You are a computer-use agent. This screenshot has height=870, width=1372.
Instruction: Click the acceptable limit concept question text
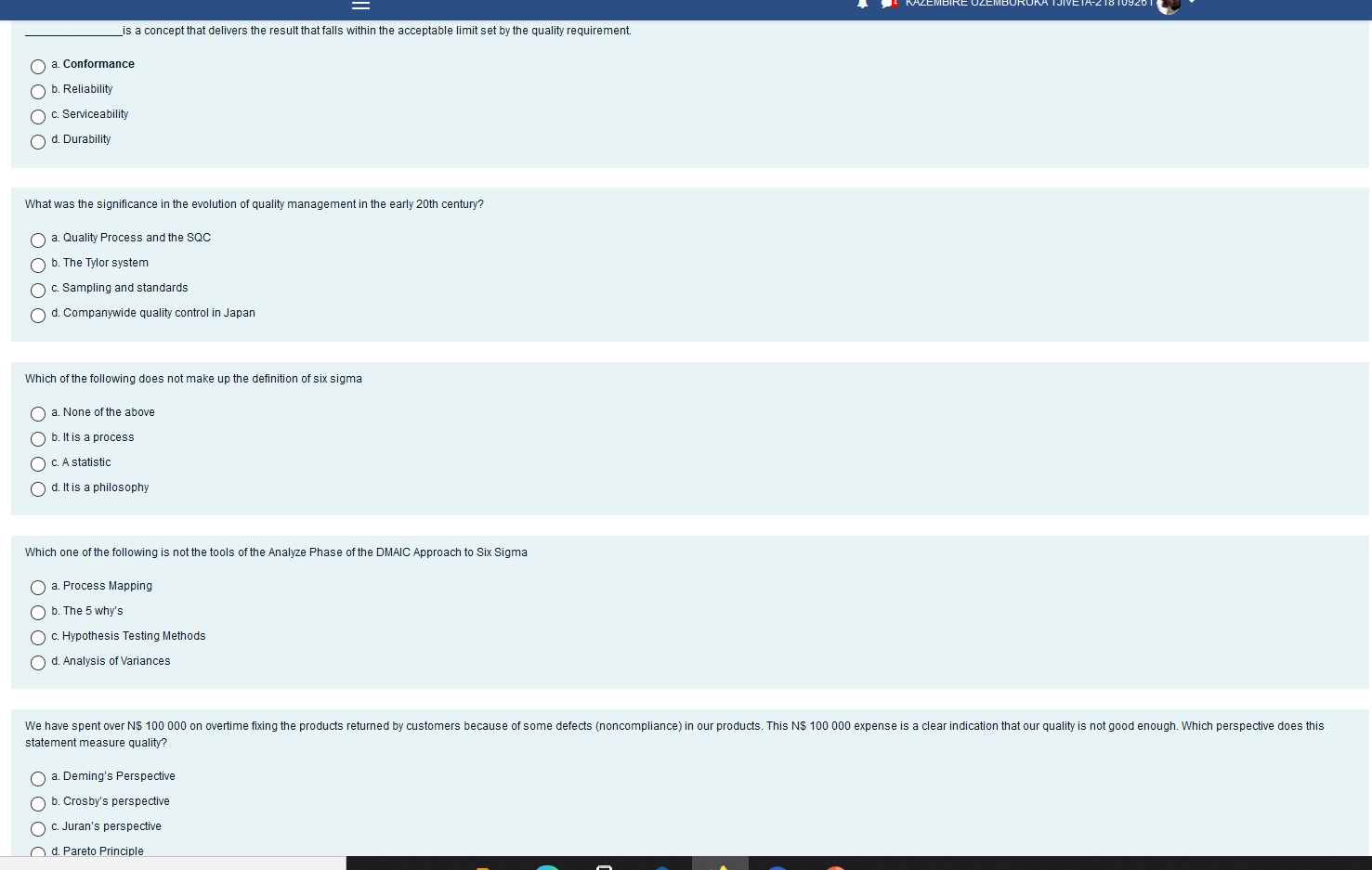(x=329, y=31)
